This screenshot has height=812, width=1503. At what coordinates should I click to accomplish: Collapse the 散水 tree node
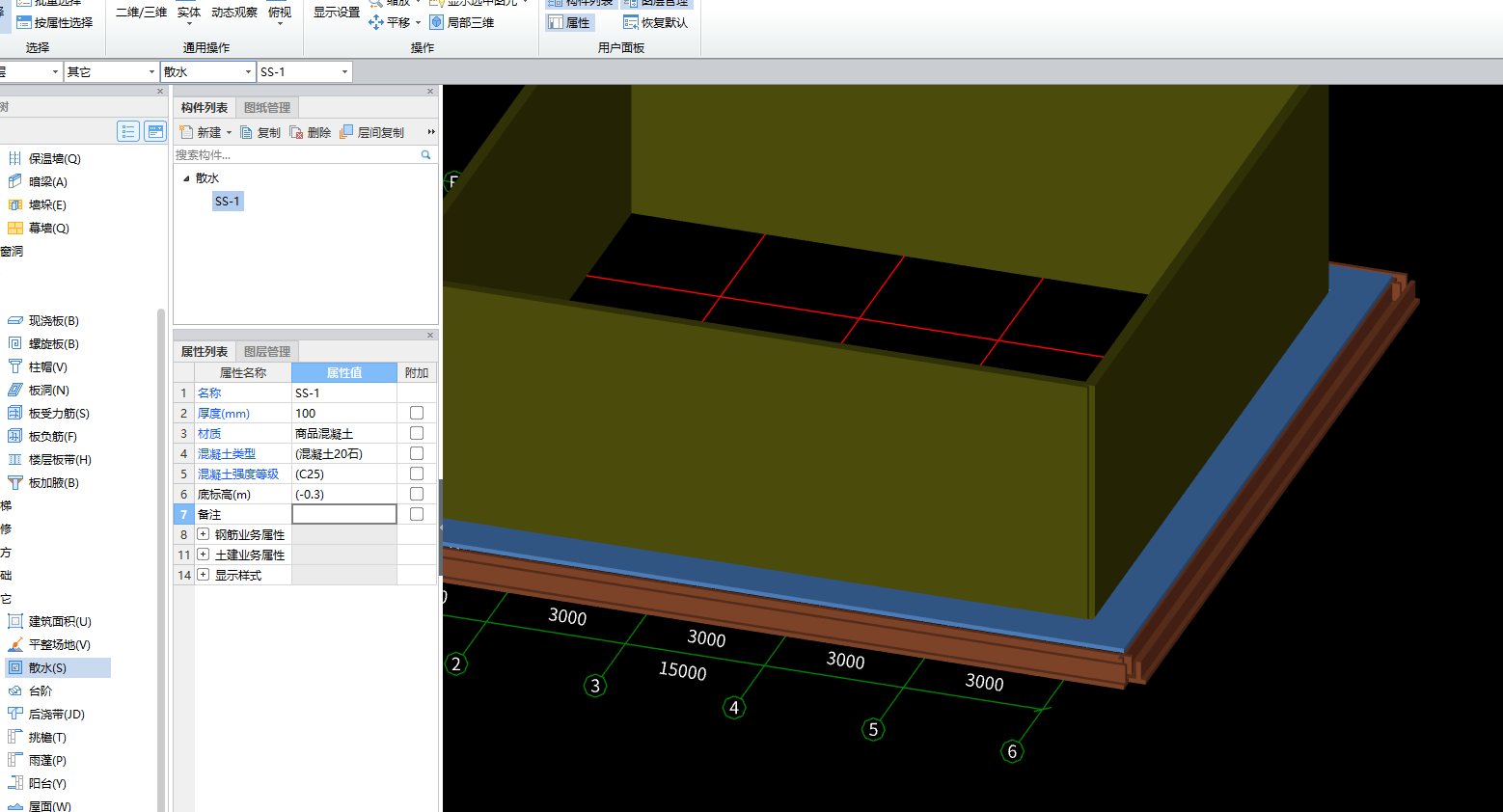(x=186, y=178)
